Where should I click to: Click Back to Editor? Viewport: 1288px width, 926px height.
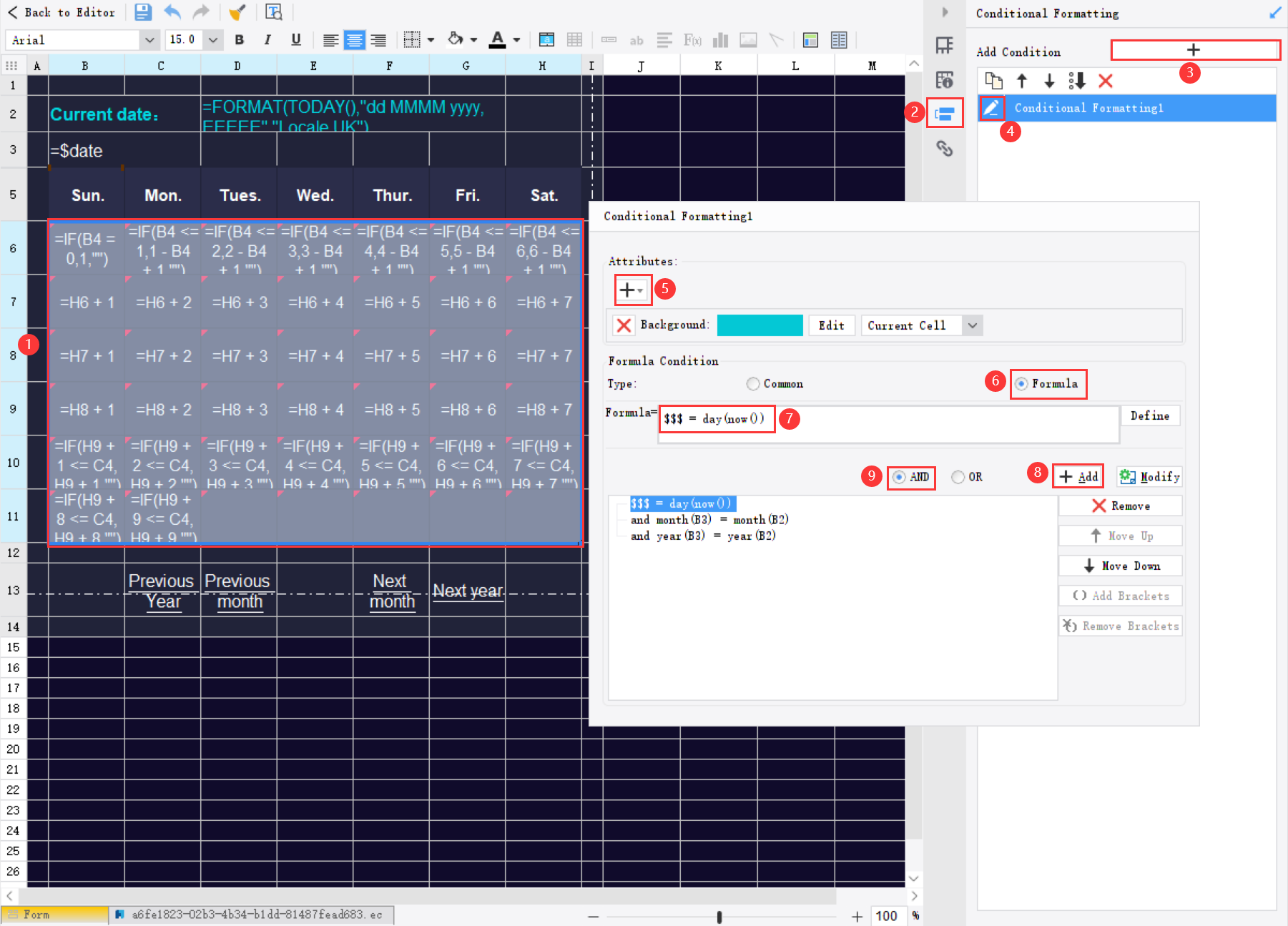62,12
